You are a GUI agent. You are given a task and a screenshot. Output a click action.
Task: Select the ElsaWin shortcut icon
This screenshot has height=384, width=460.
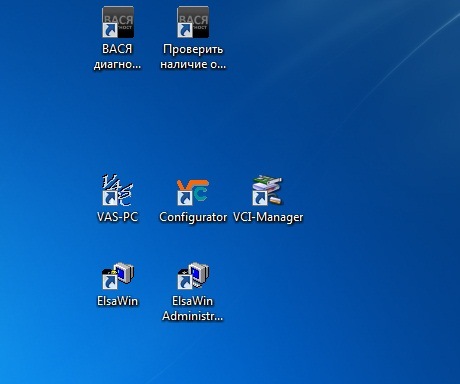click(x=118, y=276)
